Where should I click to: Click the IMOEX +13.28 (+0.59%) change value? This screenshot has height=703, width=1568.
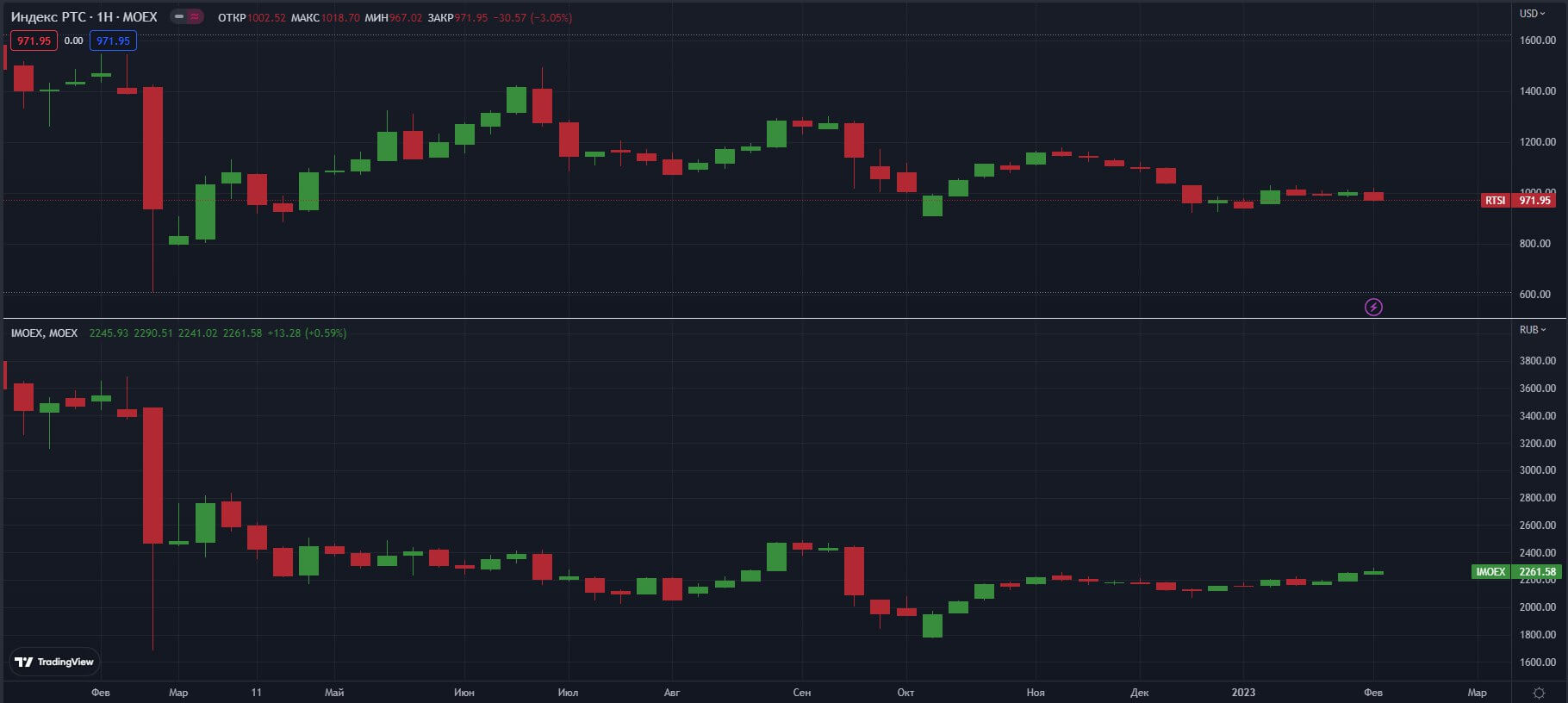pyautogui.click(x=307, y=333)
